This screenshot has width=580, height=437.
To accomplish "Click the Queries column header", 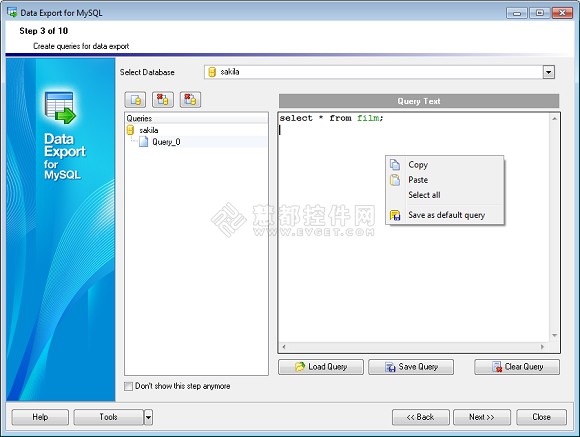I will [x=196, y=118].
